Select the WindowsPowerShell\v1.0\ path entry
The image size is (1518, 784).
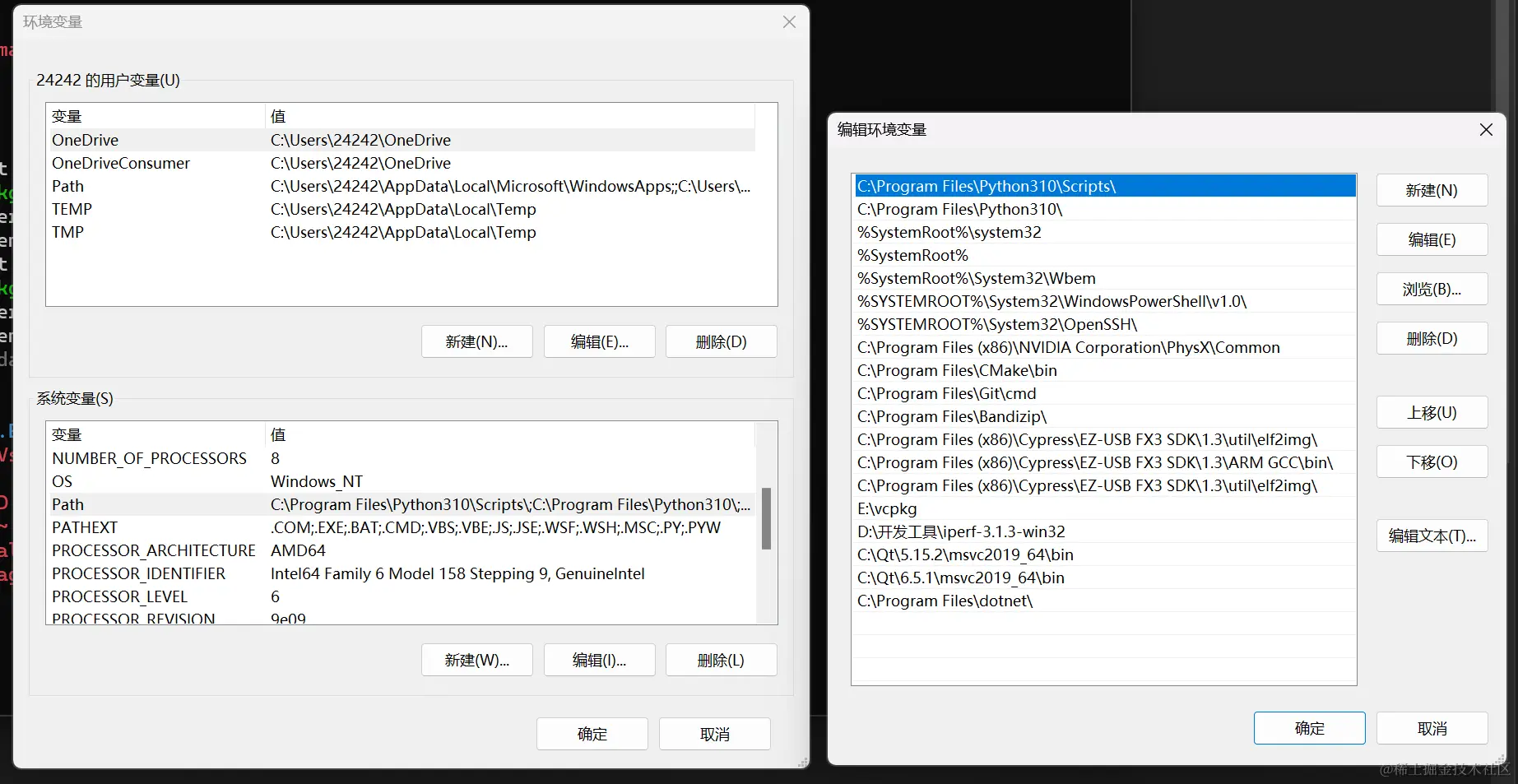click(1104, 301)
